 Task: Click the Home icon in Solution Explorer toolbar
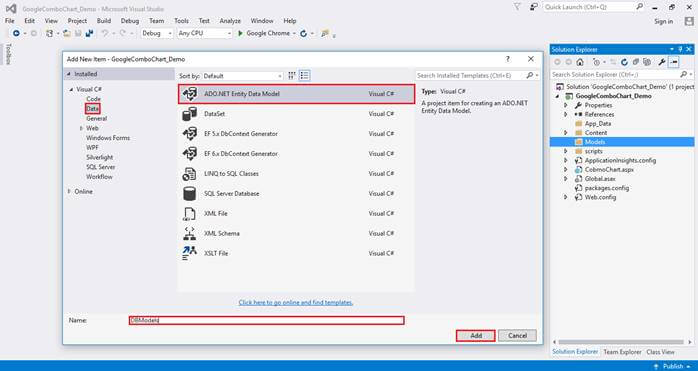[580, 62]
